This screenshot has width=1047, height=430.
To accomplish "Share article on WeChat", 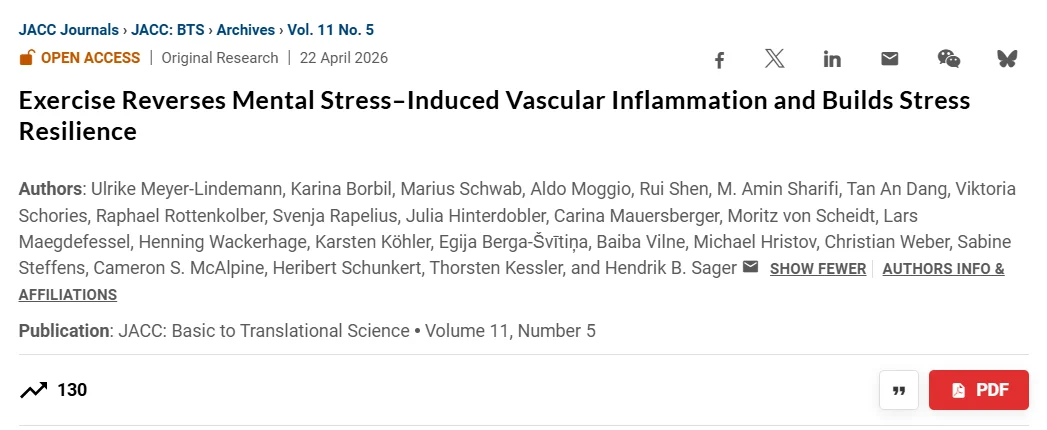I will [948, 59].
